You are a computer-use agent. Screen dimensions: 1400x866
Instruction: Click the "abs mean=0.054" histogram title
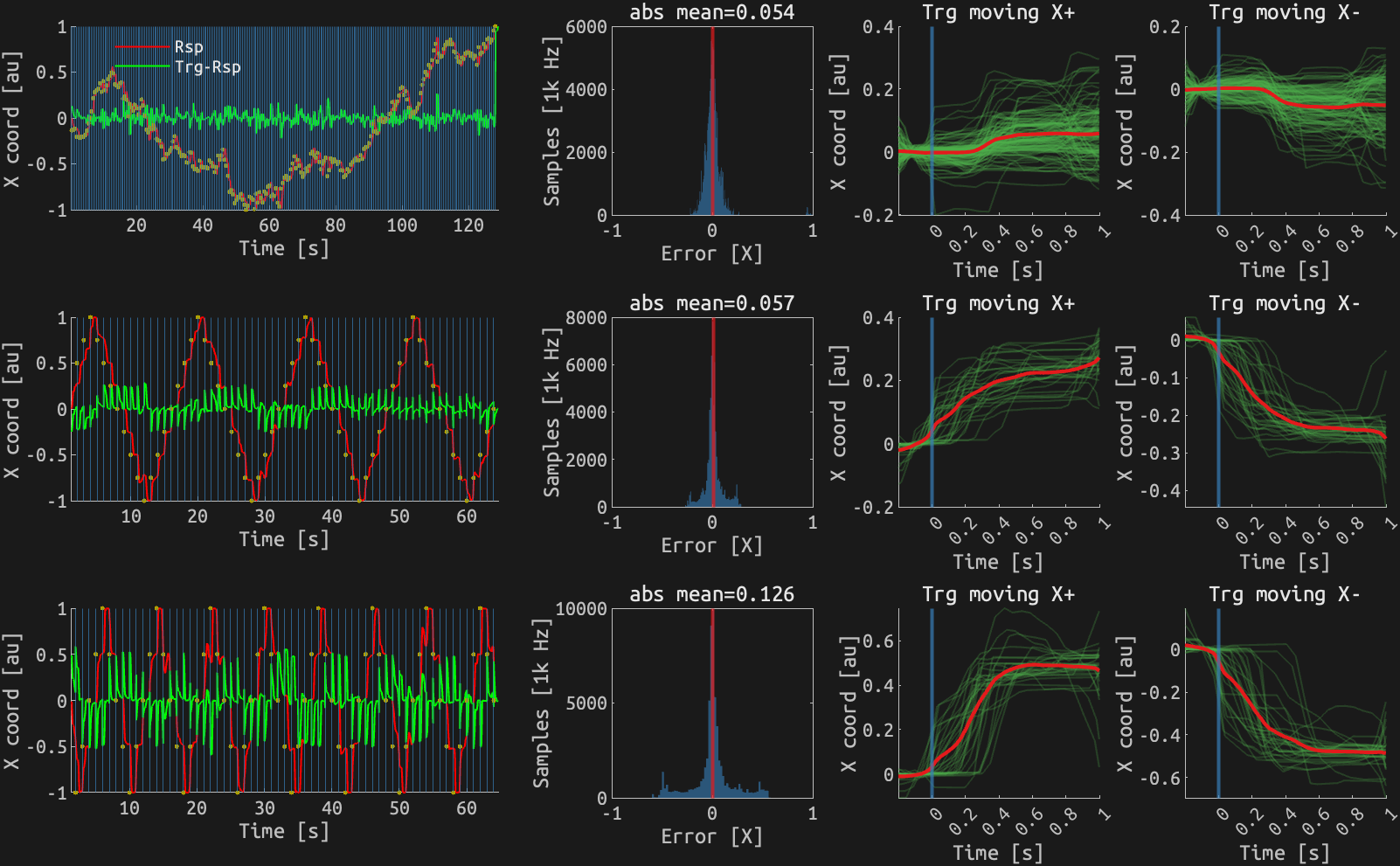pos(711,12)
